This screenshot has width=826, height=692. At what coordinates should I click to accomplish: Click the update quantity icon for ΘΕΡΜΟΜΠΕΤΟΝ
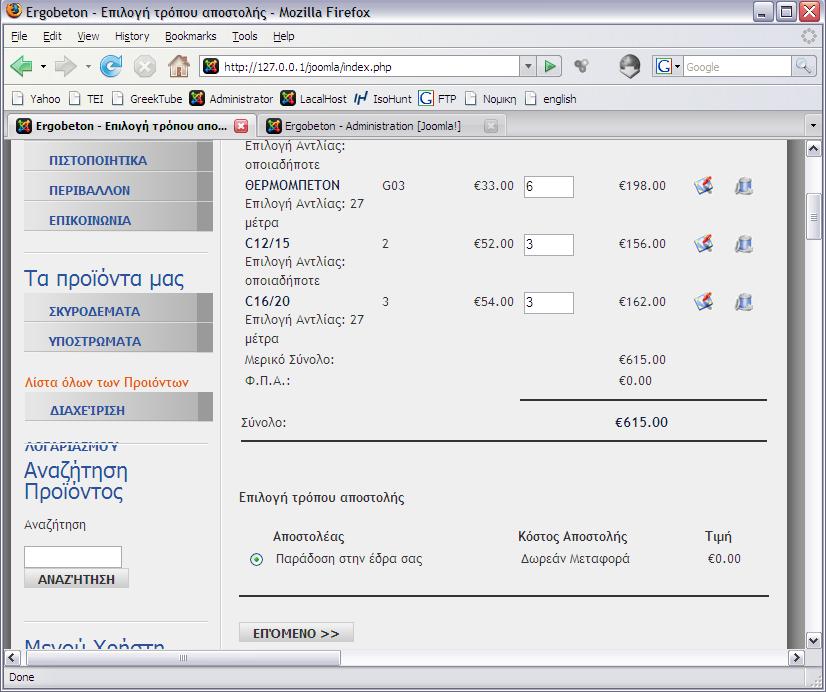[x=703, y=185]
